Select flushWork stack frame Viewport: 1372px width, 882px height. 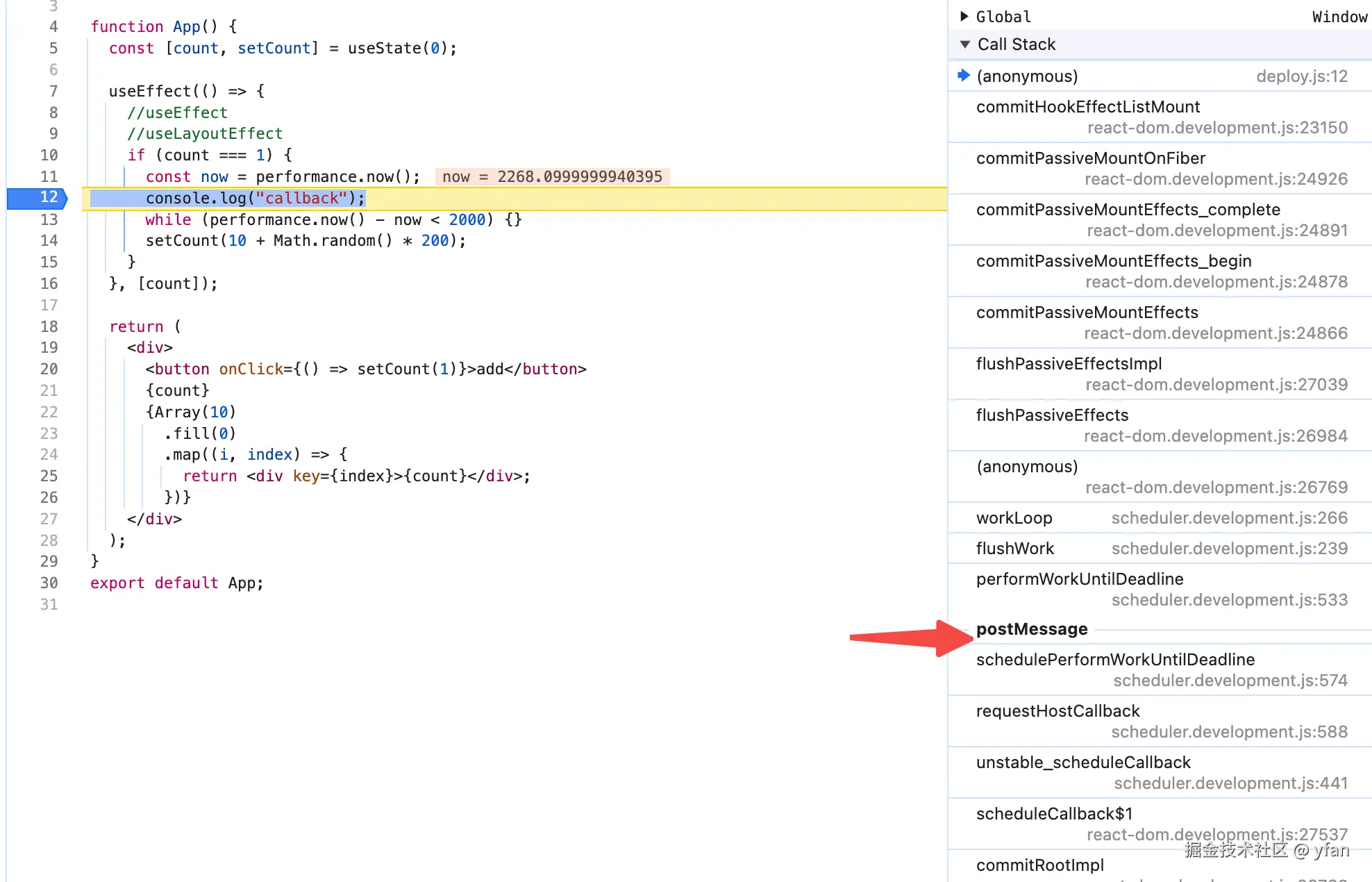[1015, 549]
